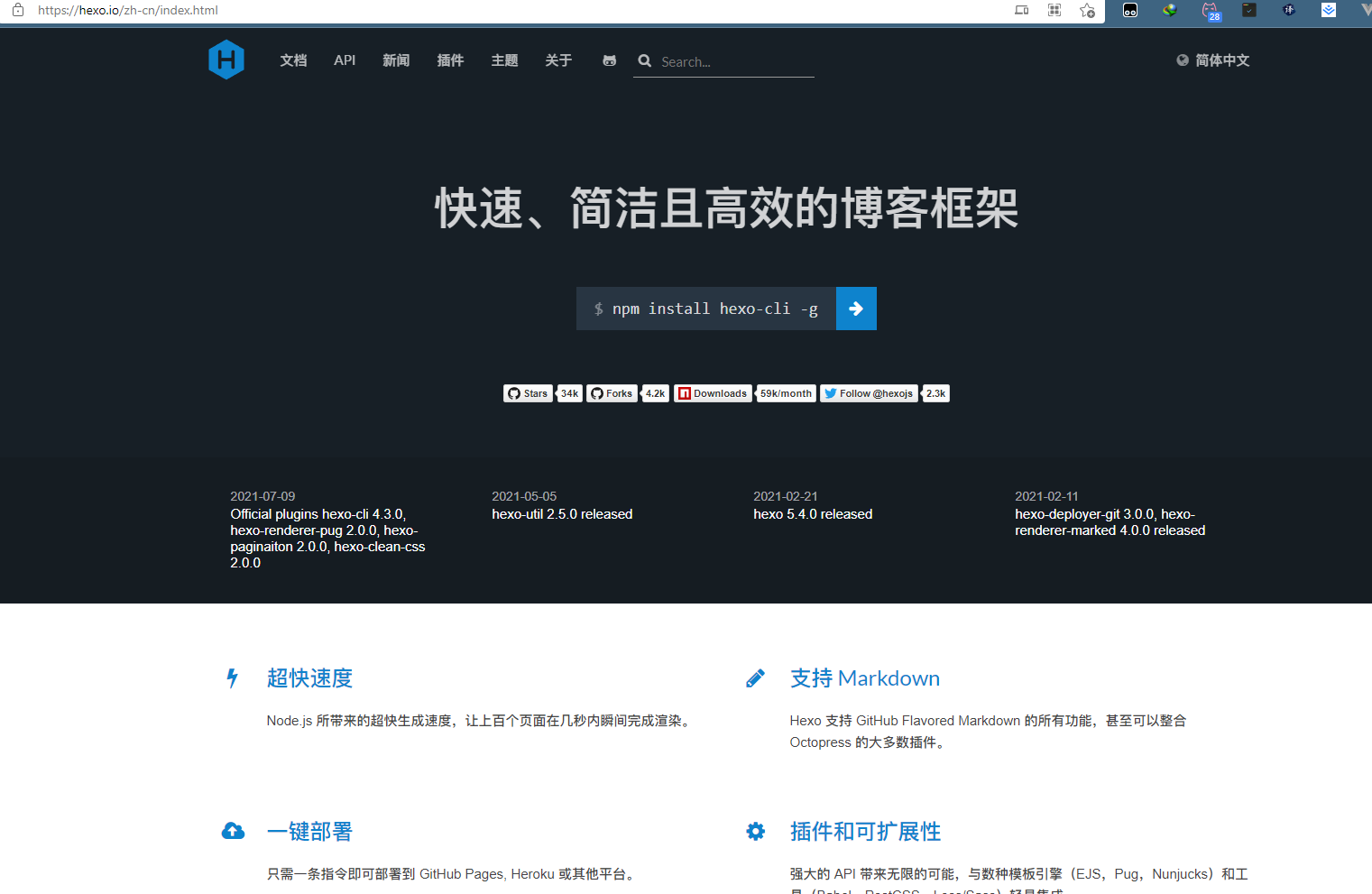Viewport: 1372px width, 894px height.
Task: Click the send-to-devices icon in address bar
Action: [1022, 10]
